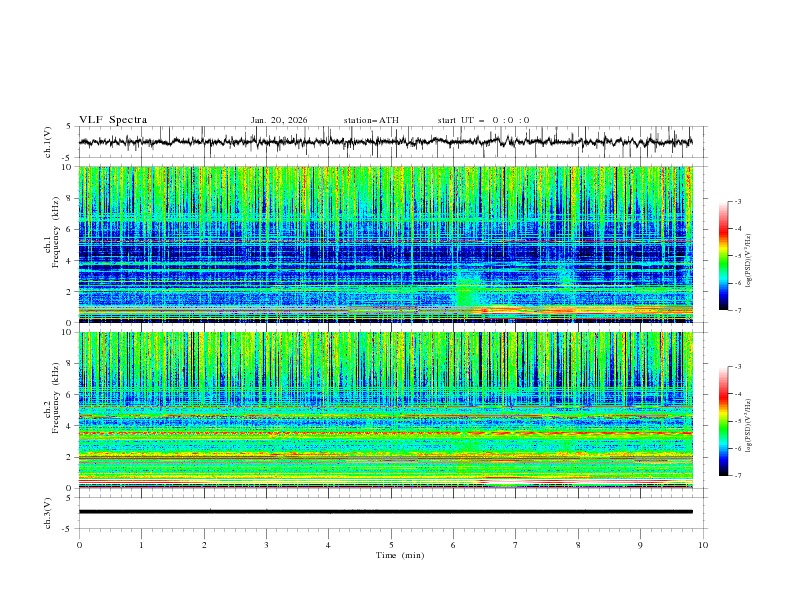Click the ch.3 voltage waveform trace
The width and height of the screenshot is (792, 612).
pyautogui.click(x=385, y=512)
